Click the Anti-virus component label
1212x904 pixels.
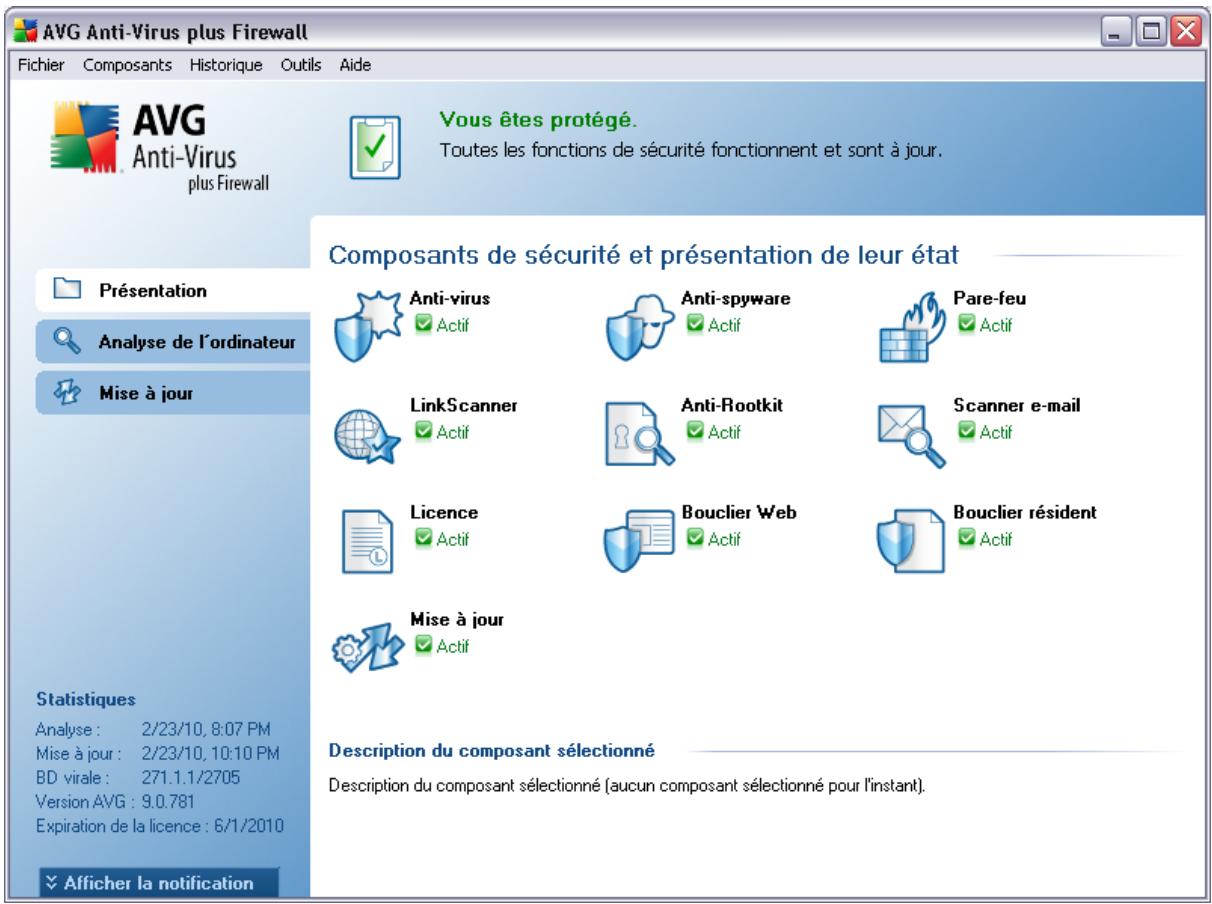450,298
